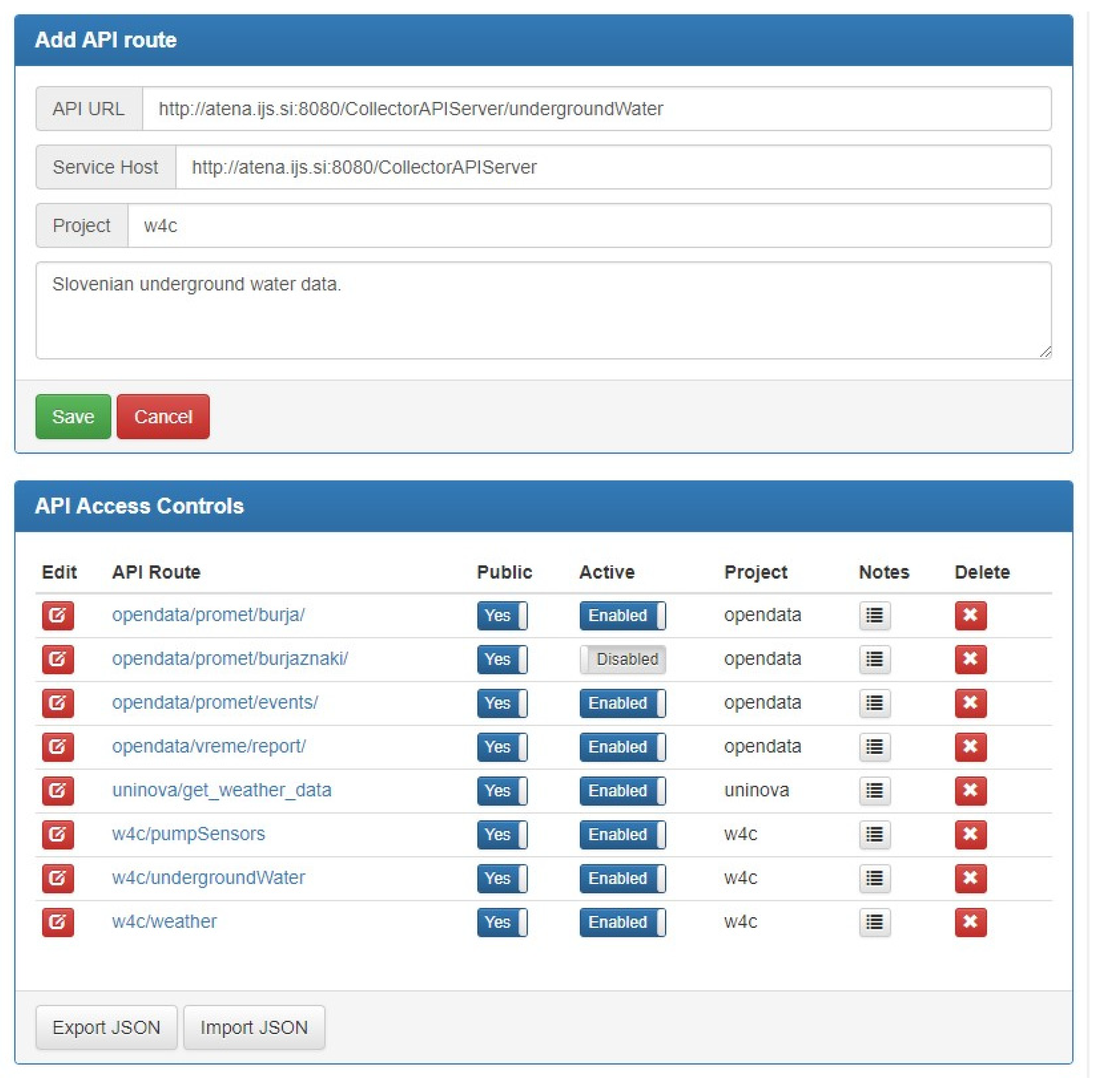The image size is (1110, 1092).
Task: Enable the disabled burjaznaki route toggle
Action: (622, 659)
